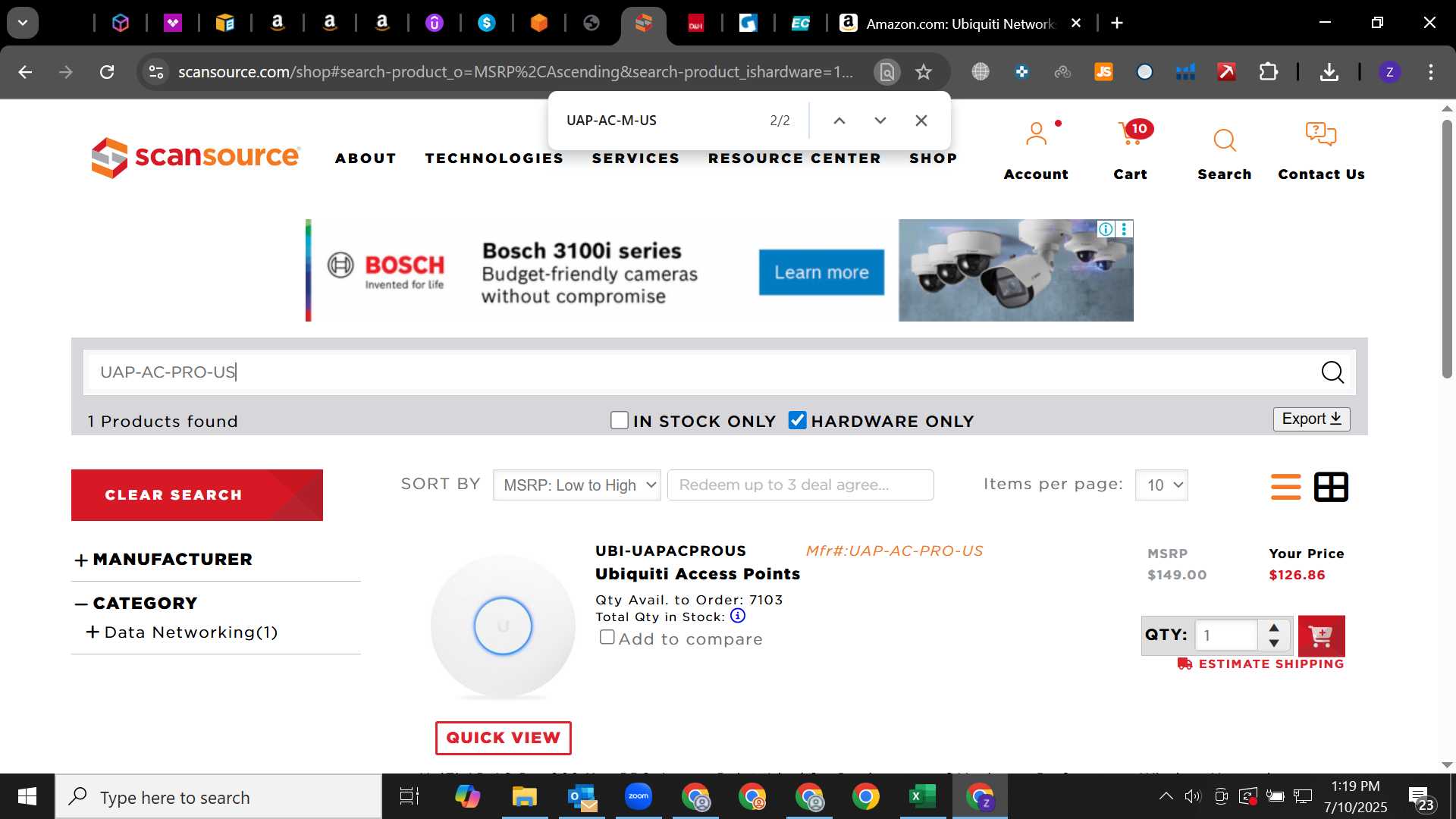
Task: Click the Ubiquiti access point thumbnail
Action: click(x=503, y=626)
